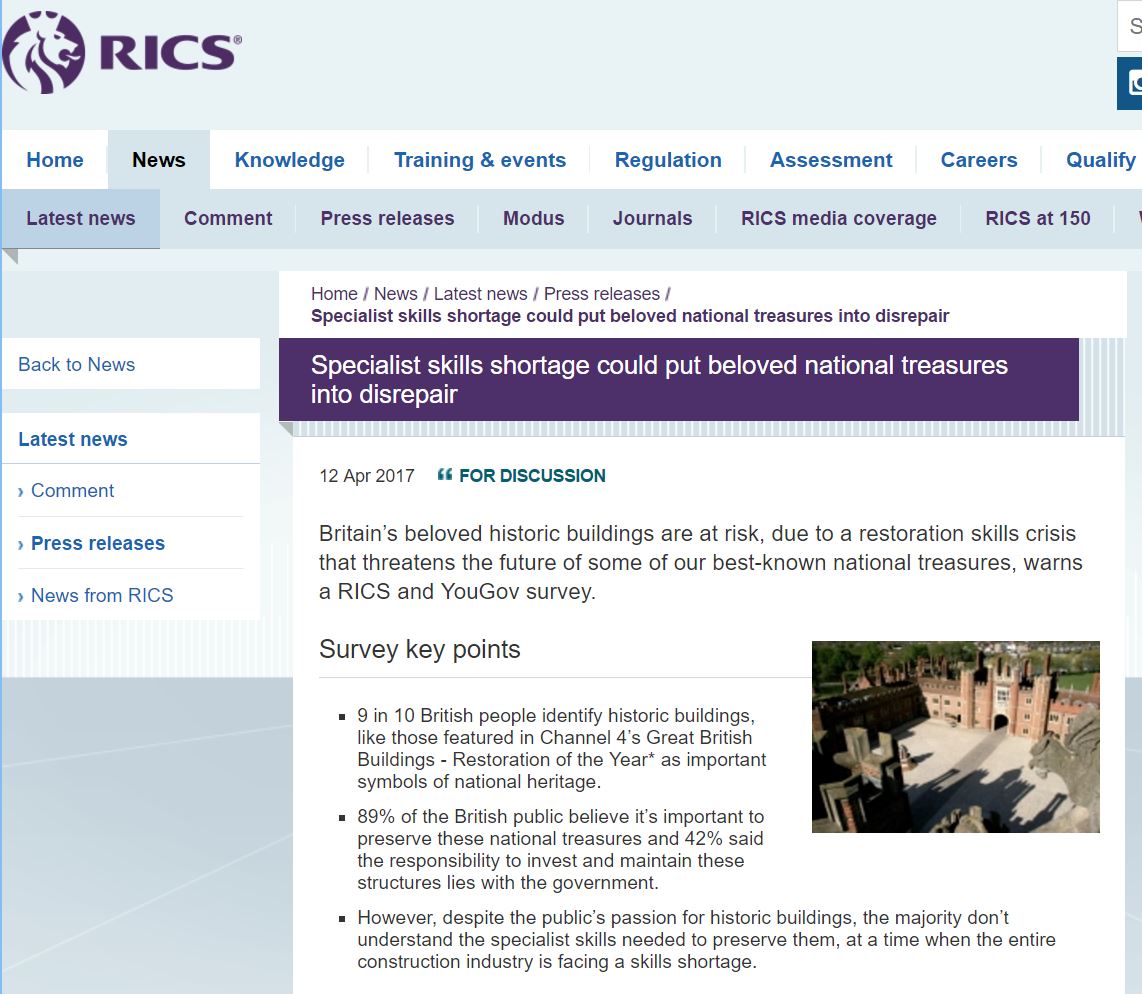Open Comment in the left sidebar
Image resolution: width=1142 pixels, height=994 pixels.
pyautogui.click(x=72, y=491)
